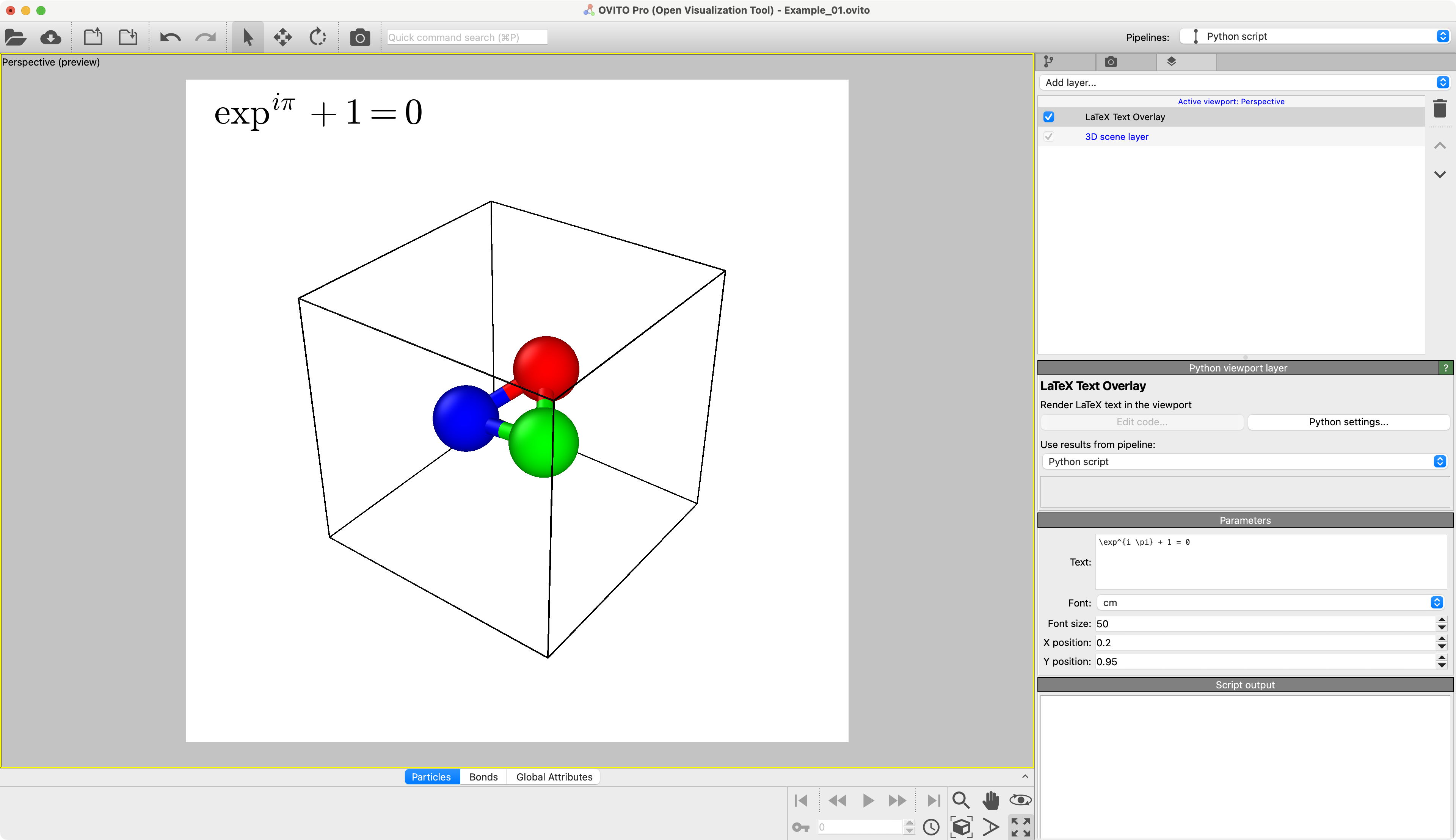Viewport: 1456px width, 840px height.
Task: Click in the LaTeX Text input field
Action: point(1269,561)
